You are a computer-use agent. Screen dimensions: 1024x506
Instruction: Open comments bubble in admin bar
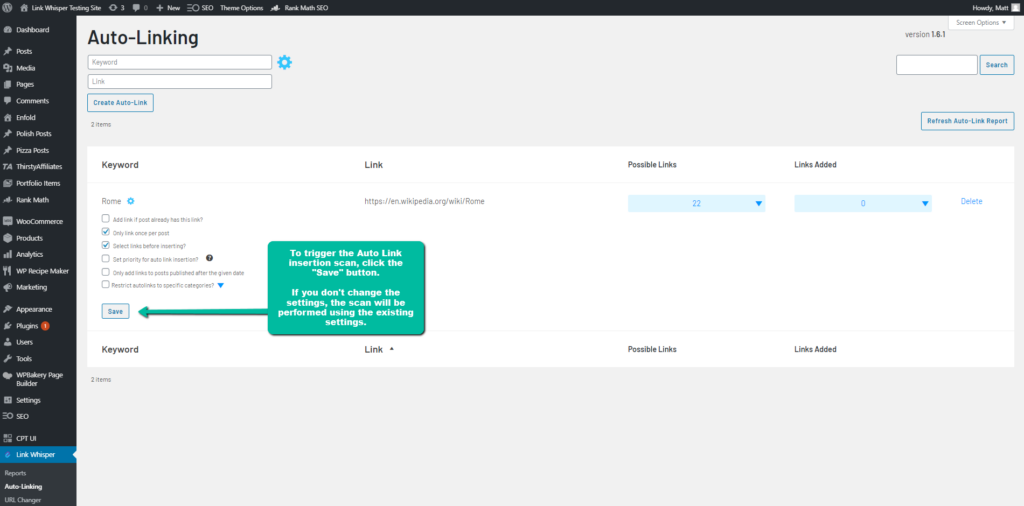pyautogui.click(x=140, y=8)
